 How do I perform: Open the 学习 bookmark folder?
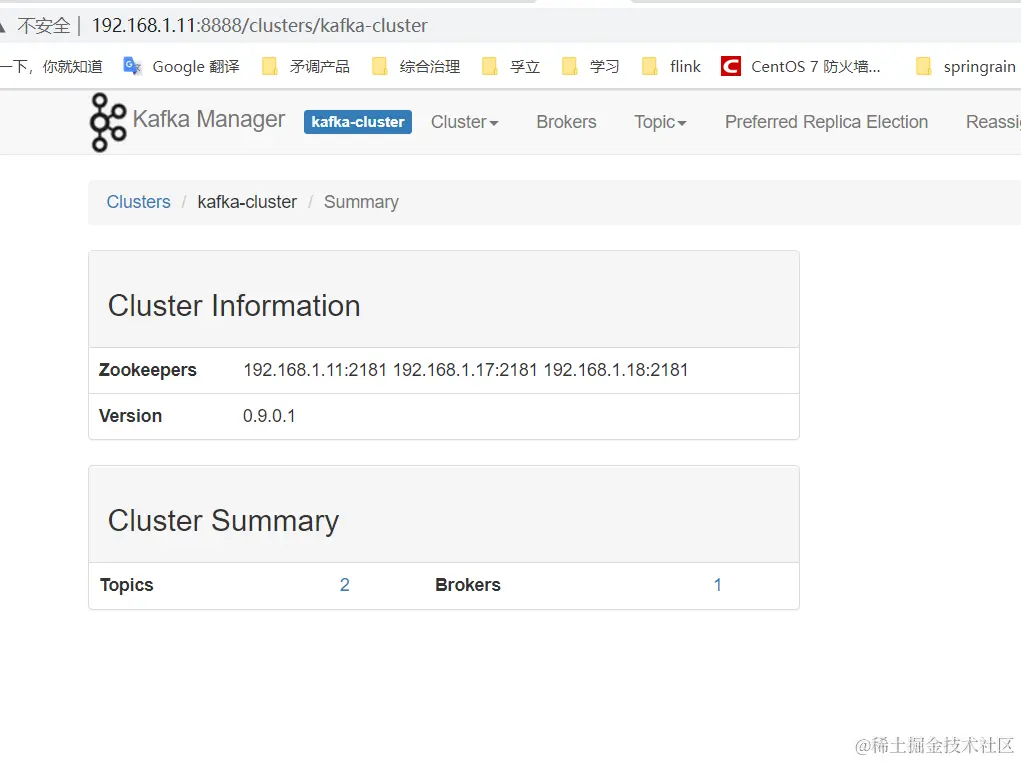[590, 66]
